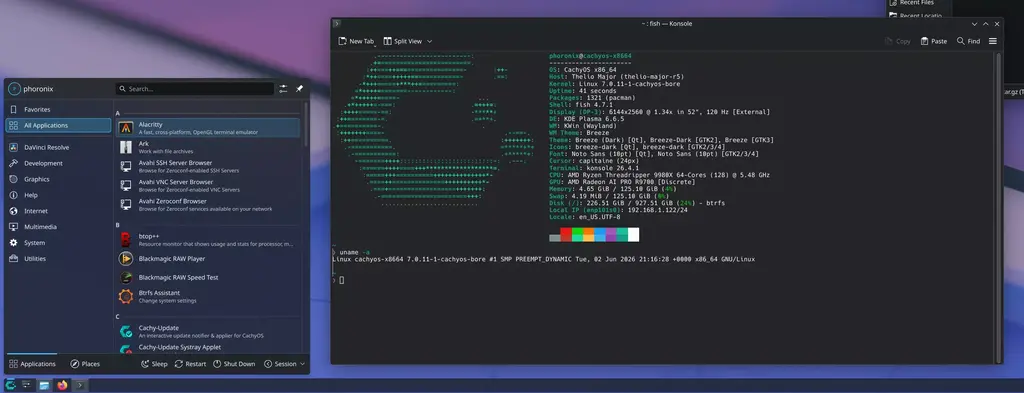Select All Applications category
Screen dimensions: 1024x393
tap(58, 125)
